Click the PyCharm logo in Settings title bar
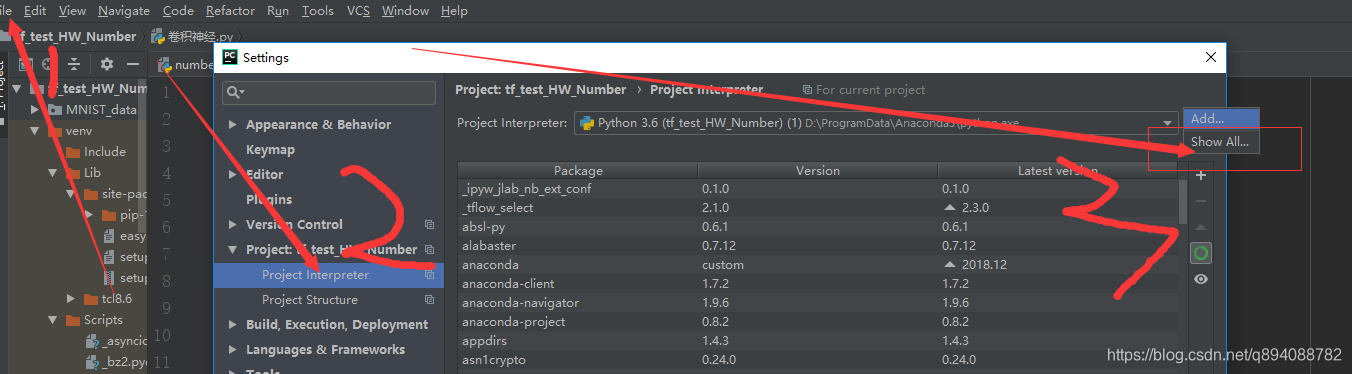Screen dimensions: 1352x374 coord(230,57)
